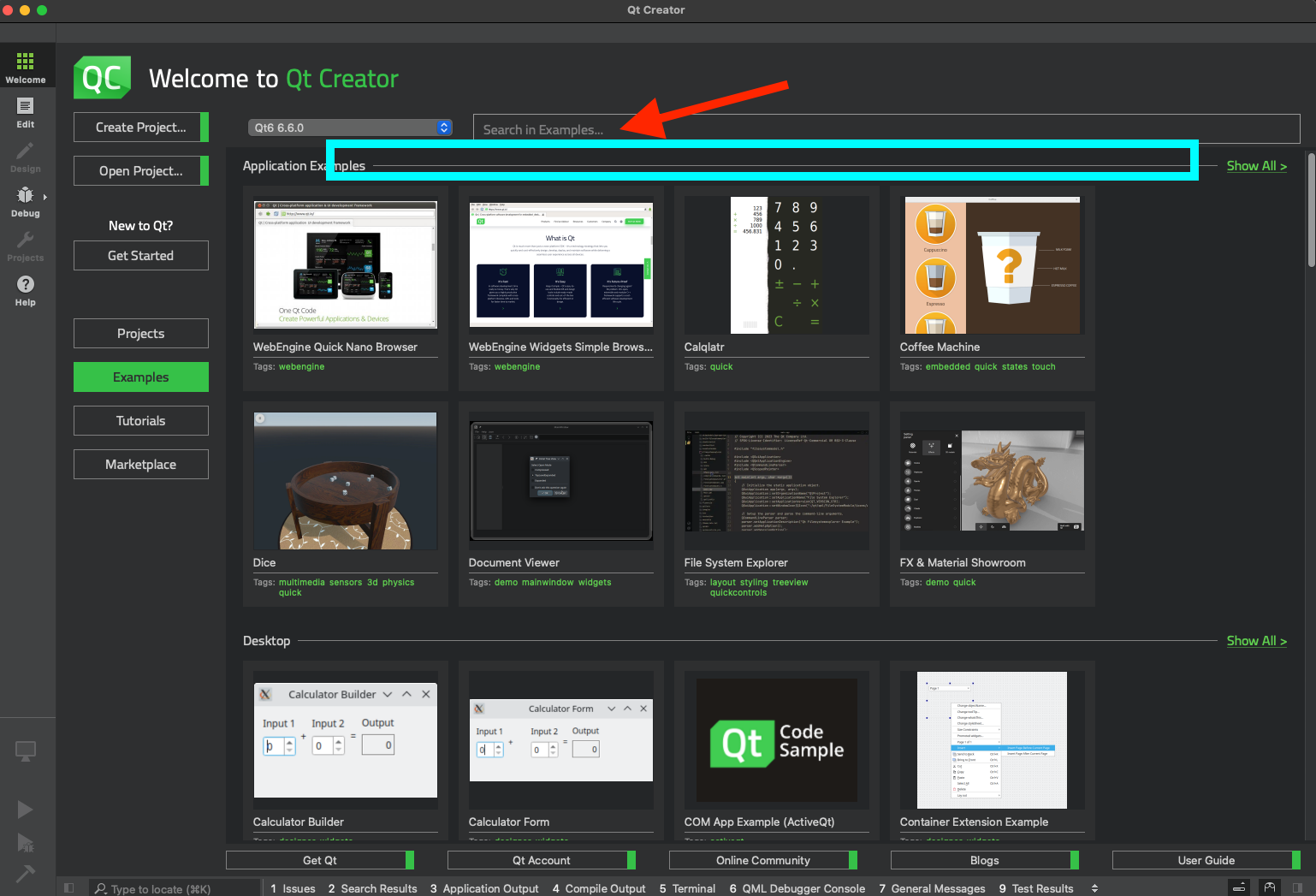This screenshot has width=1316, height=896.
Task: Click the Qt Account button
Action: click(542, 860)
